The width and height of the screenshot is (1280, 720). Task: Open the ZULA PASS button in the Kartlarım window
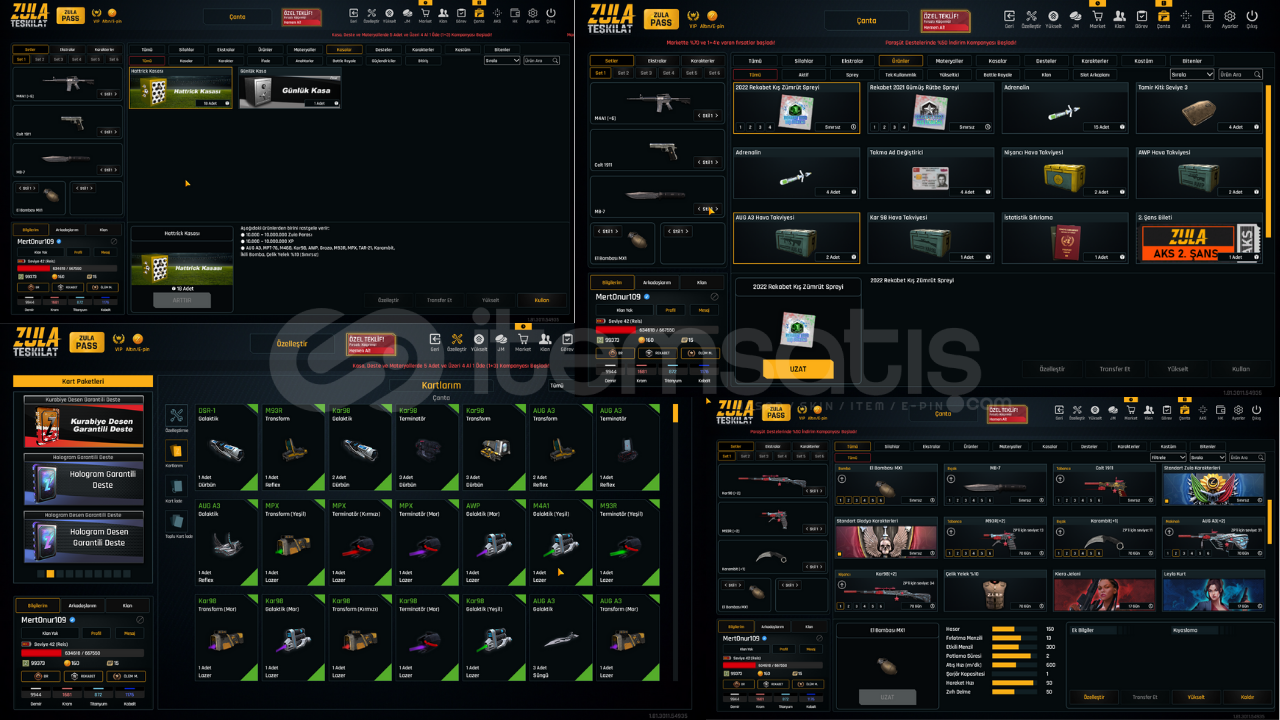point(87,342)
